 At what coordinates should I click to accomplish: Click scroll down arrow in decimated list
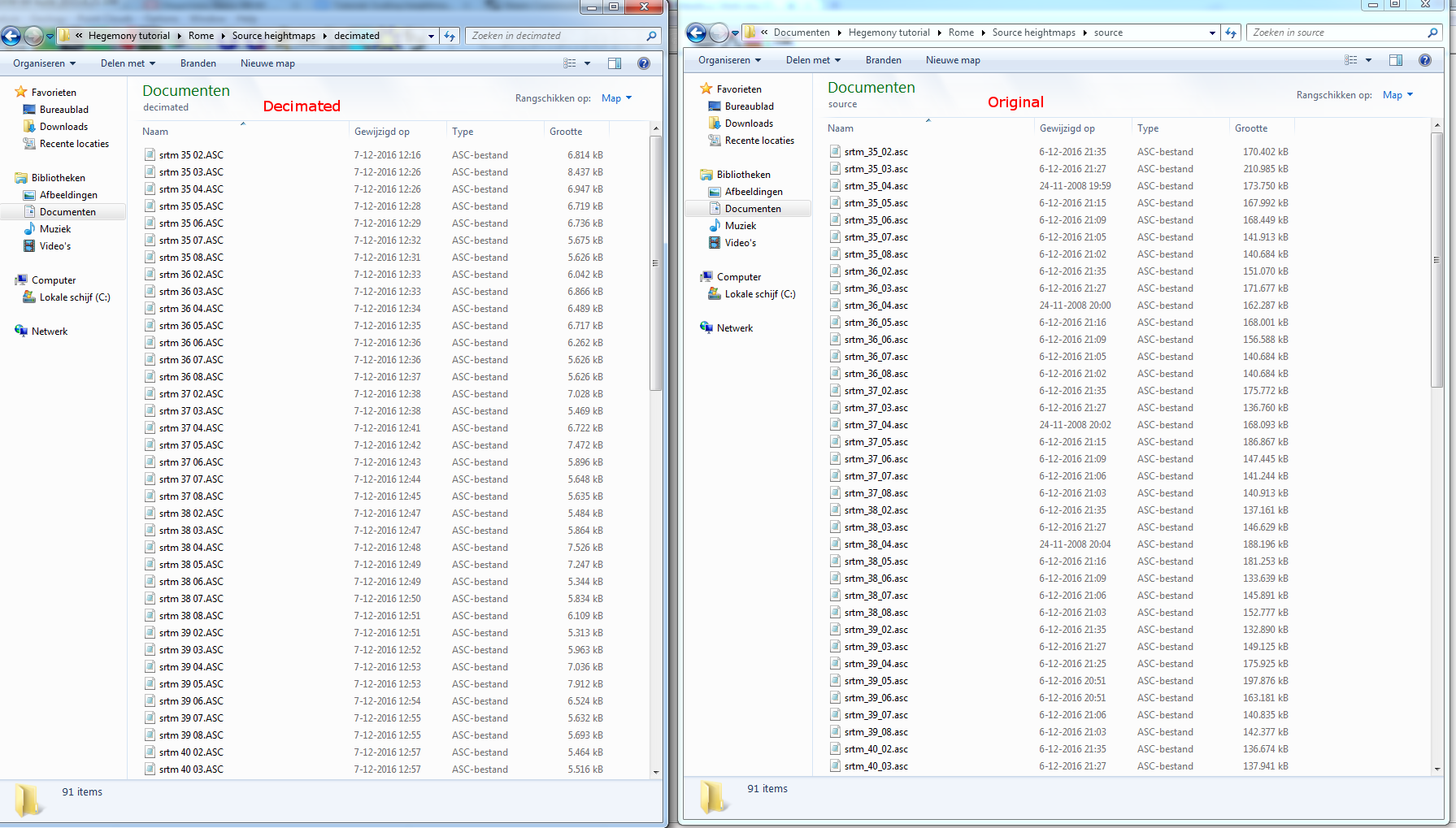(x=655, y=772)
